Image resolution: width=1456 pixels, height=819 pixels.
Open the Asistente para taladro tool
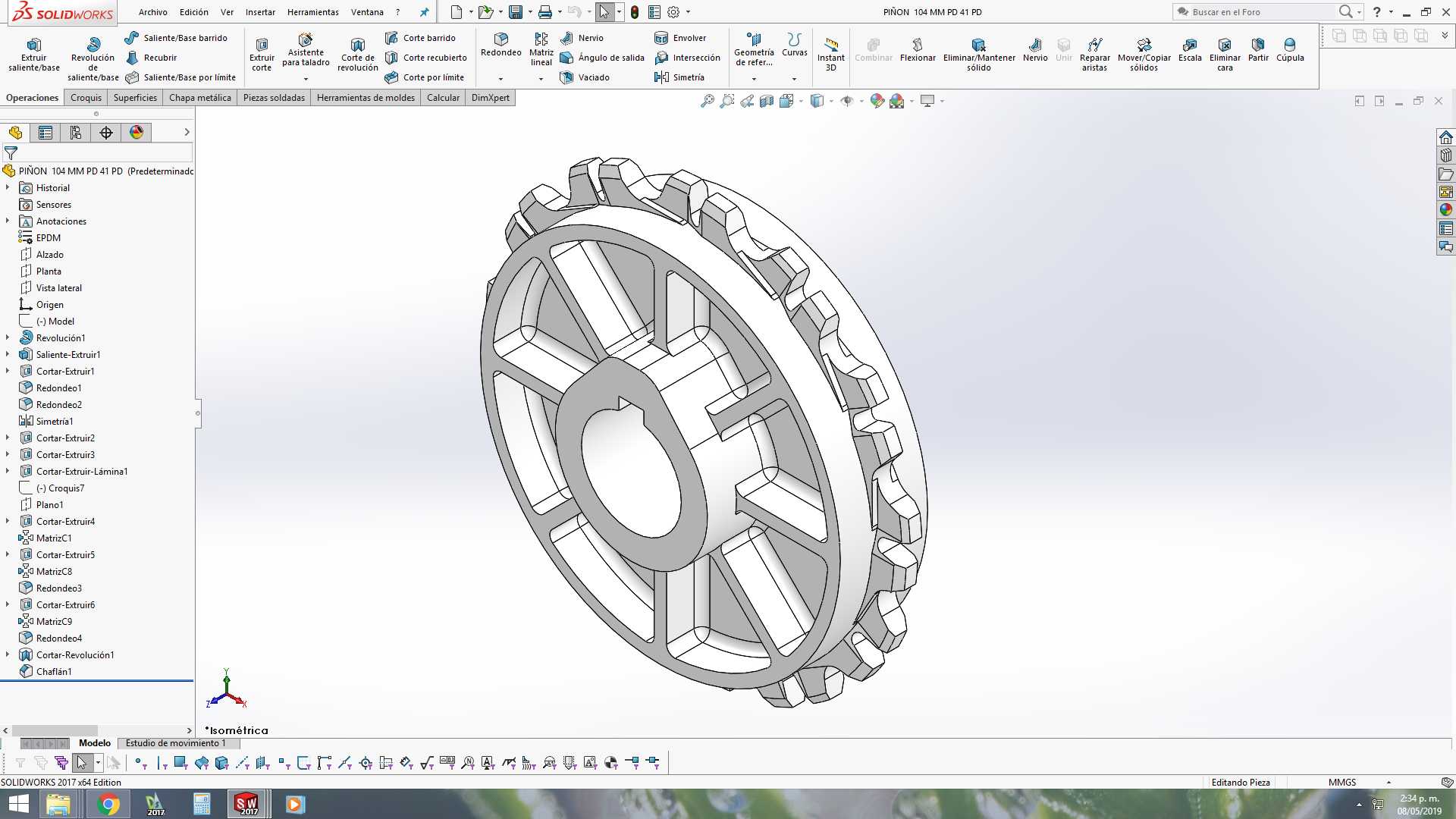pyautogui.click(x=306, y=50)
